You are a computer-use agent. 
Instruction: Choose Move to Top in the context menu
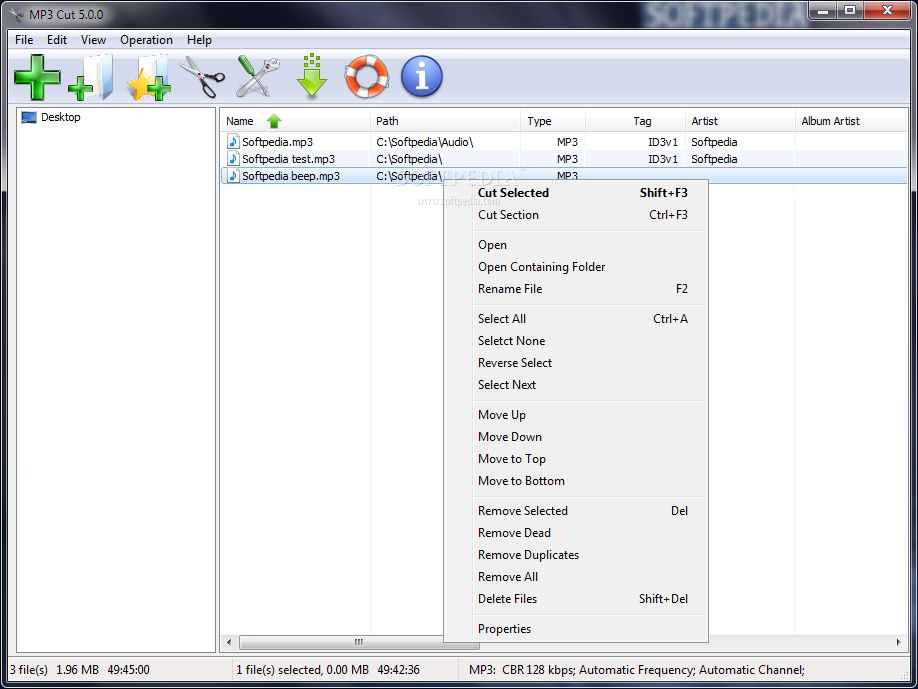[x=576, y=459]
